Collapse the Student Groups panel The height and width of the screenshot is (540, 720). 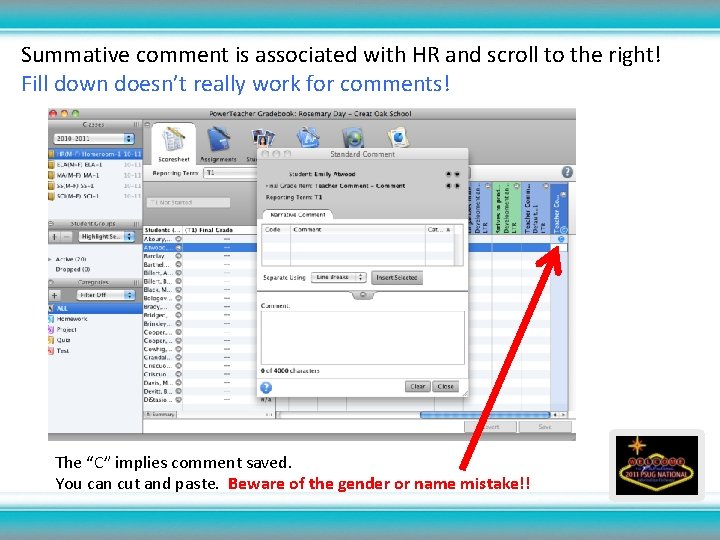click(51, 224)
